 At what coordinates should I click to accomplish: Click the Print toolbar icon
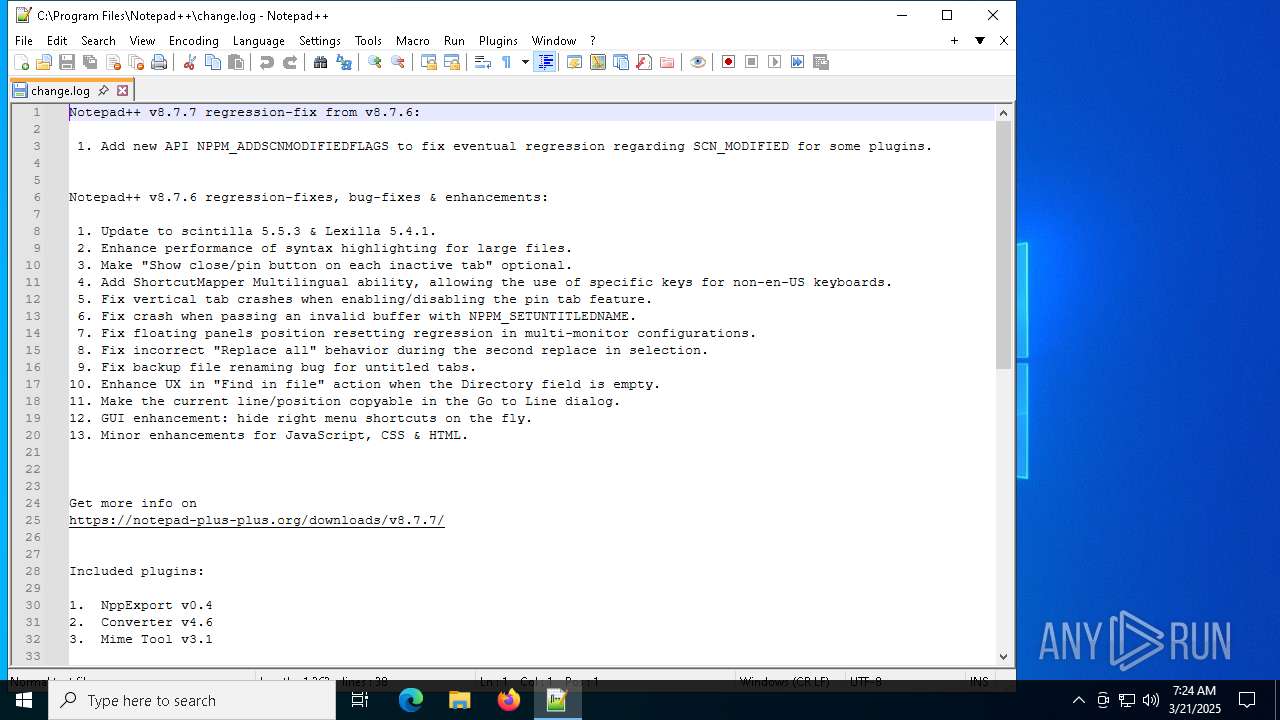click(x=159, y=62)
